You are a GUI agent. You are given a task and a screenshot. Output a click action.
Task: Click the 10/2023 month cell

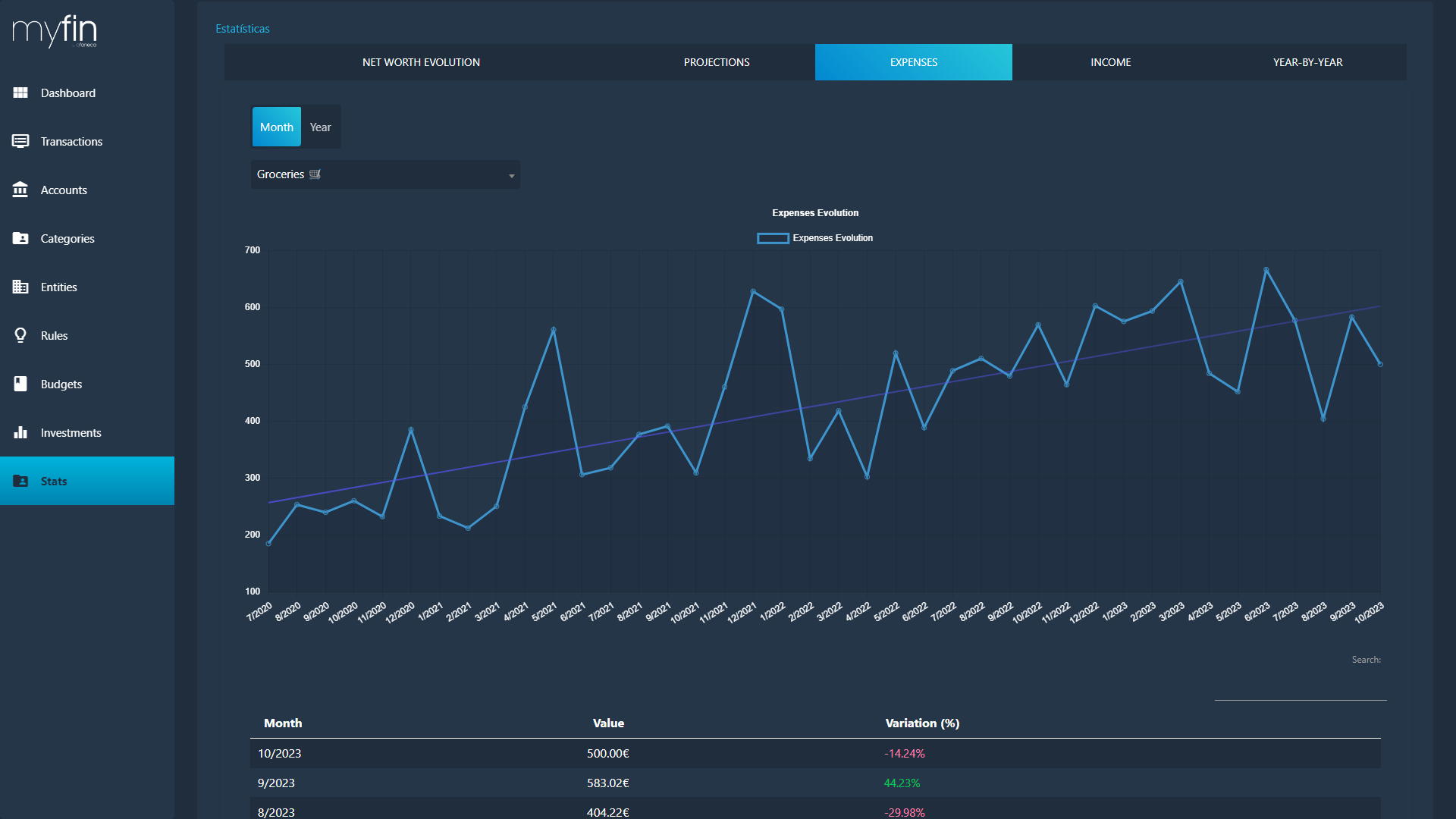click(x=279, y=753)
